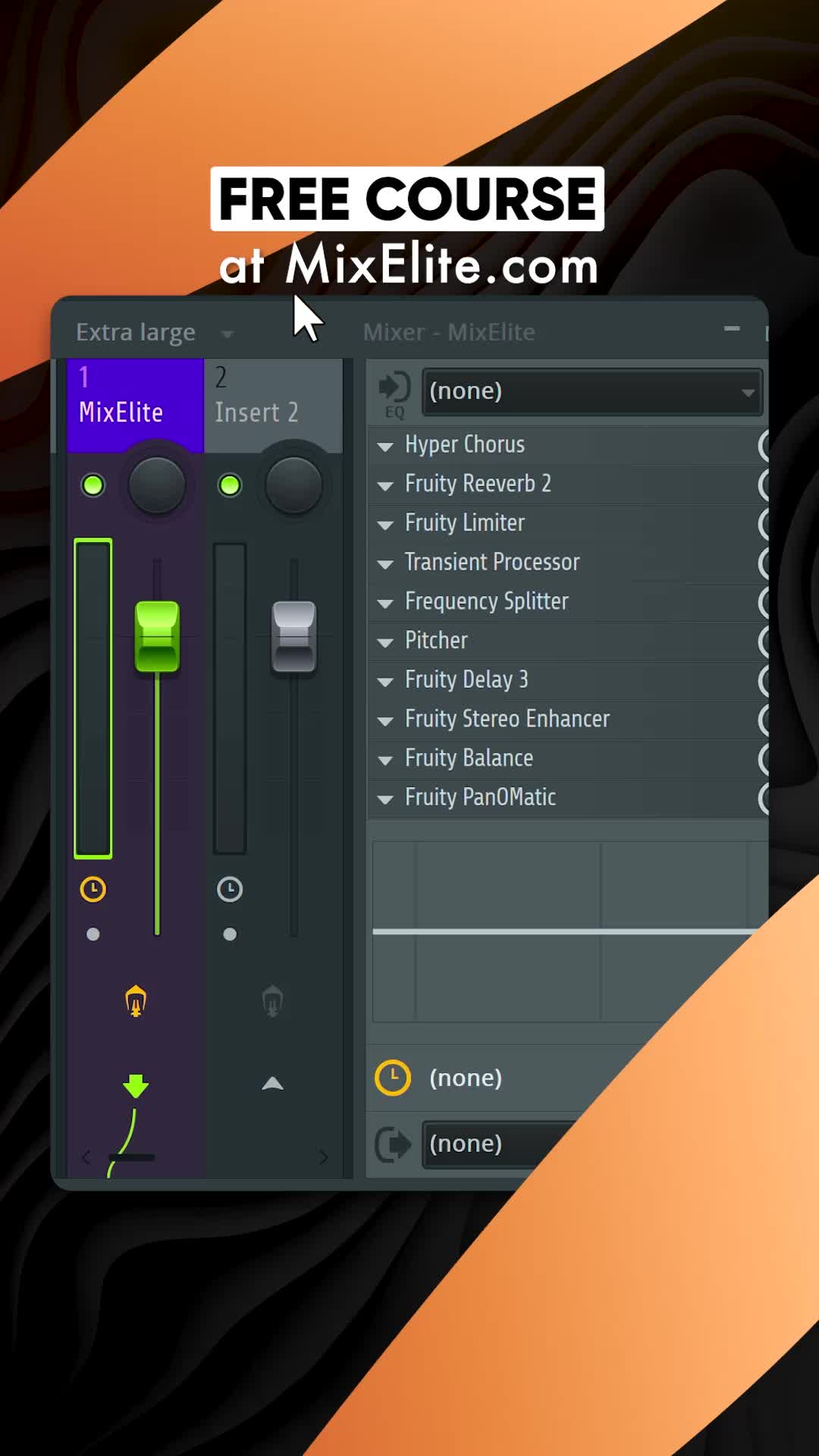Open the audio input (none) dropdown
This screenshot has width=819, height=1456.
pyautogui.click(x=591, y=391)
